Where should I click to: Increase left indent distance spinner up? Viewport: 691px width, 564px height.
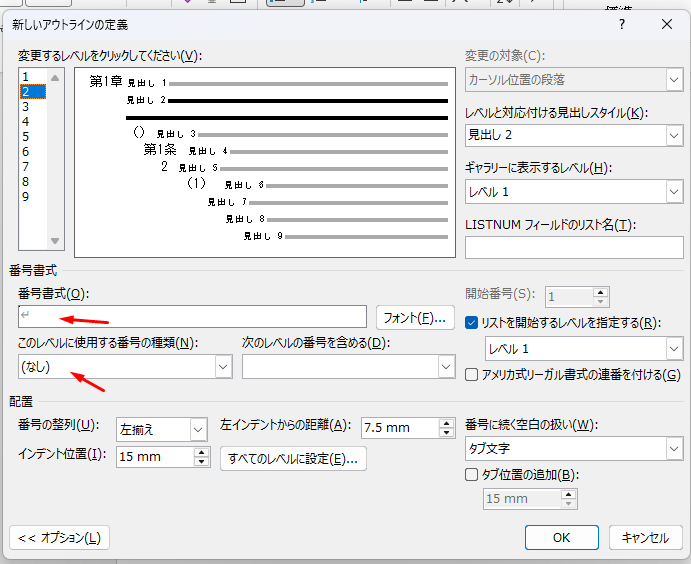point(446,422)
